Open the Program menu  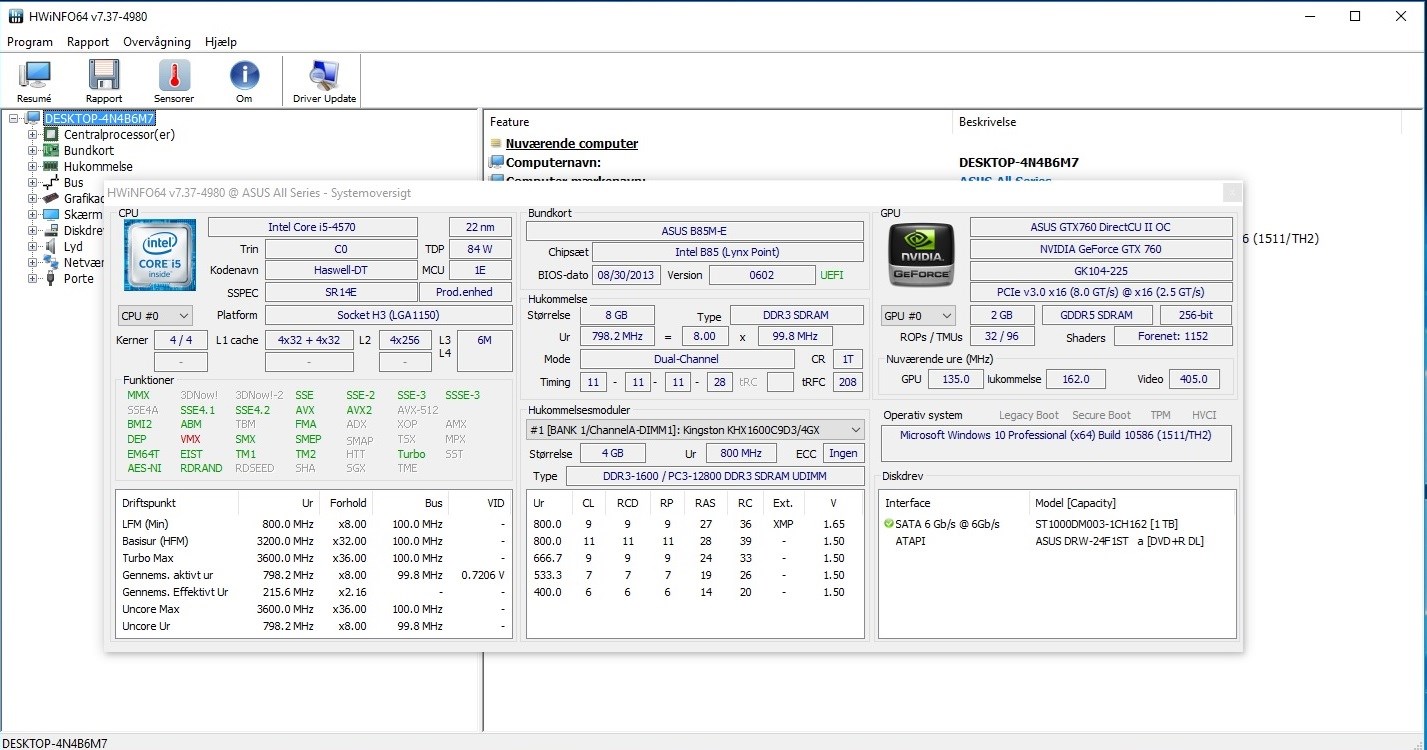[30, 42]
